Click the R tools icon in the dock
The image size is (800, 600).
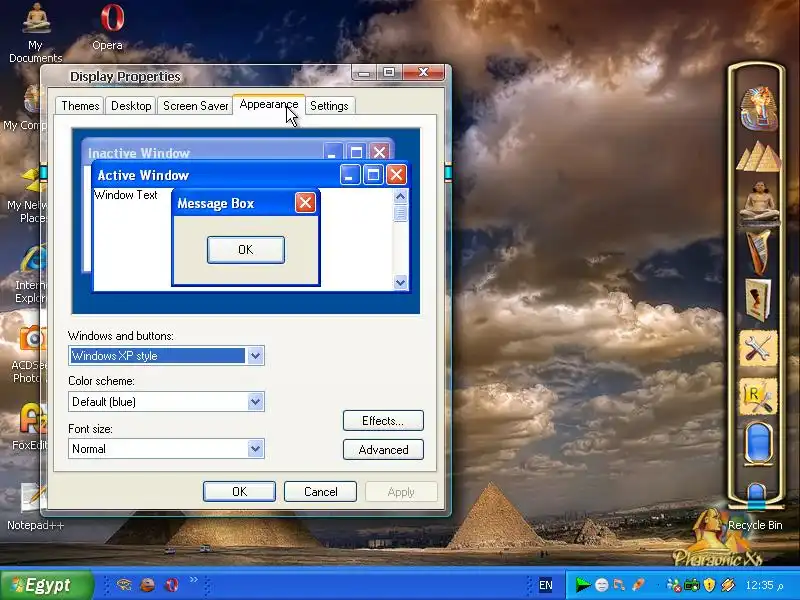(x=758, y=397)
